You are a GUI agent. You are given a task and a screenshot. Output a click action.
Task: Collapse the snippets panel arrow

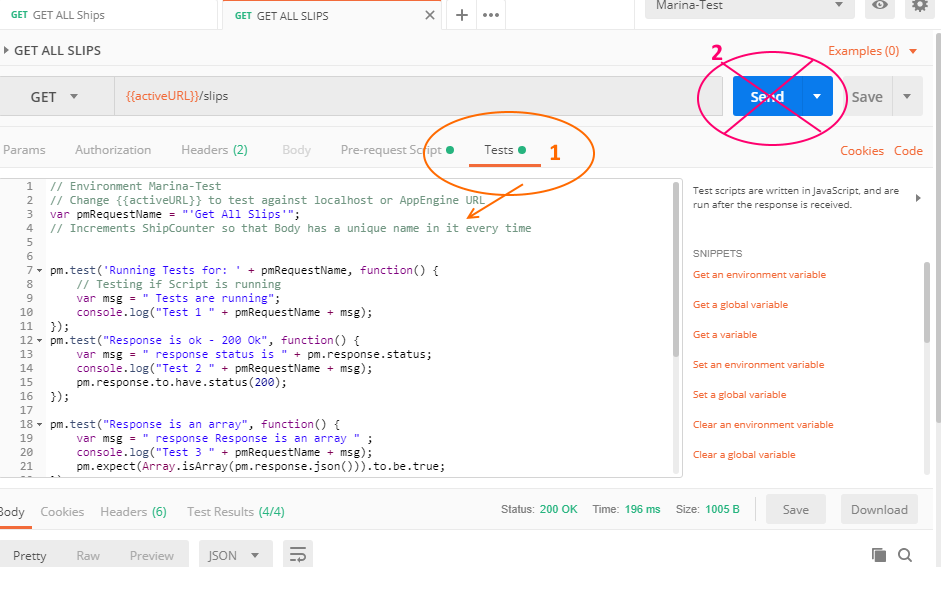pos(918,198)
